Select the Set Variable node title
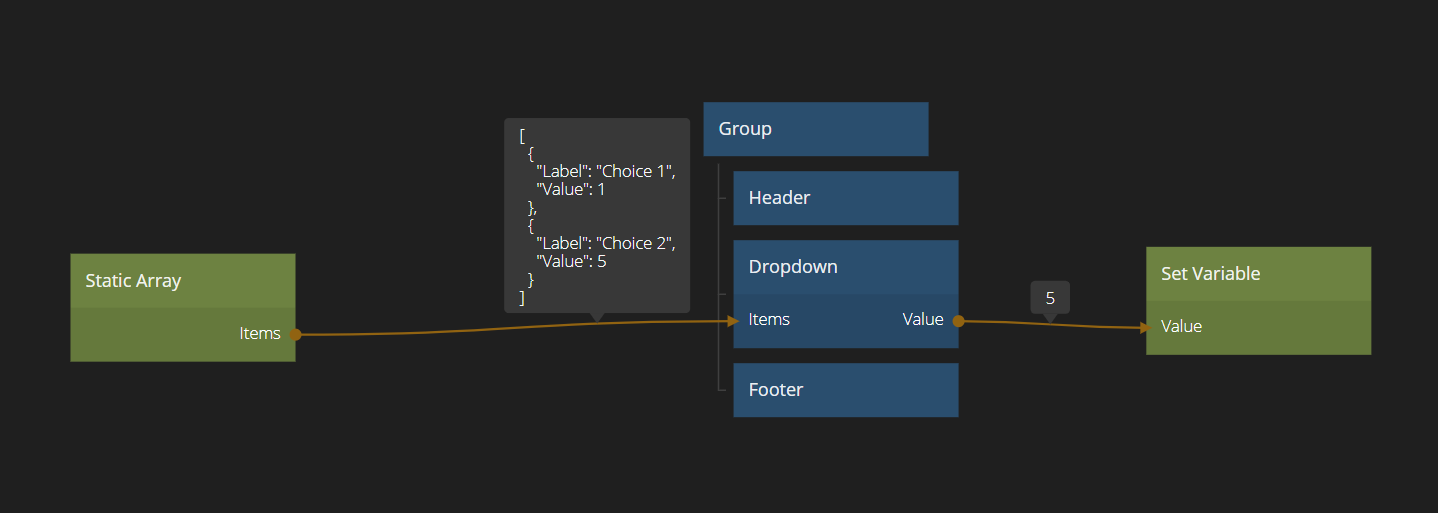Viewport: 1438px width, 513px height. 1210,274
